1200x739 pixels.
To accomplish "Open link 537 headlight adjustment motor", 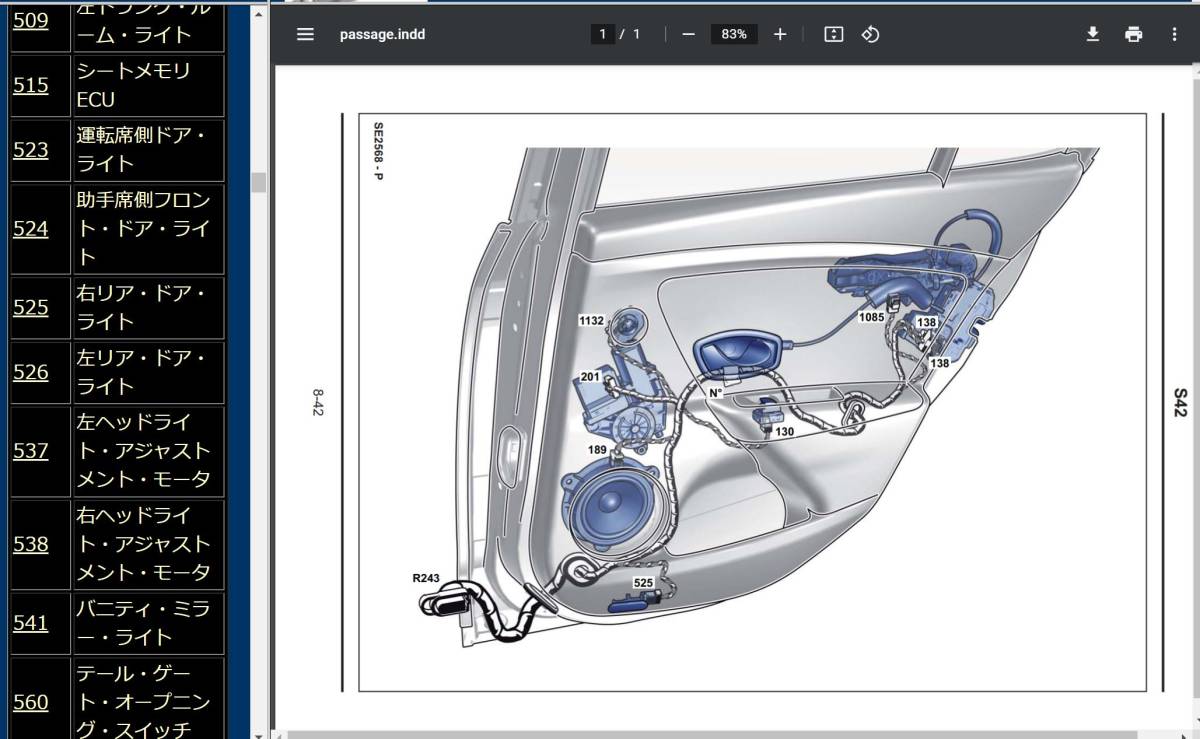I will (30, 451).
